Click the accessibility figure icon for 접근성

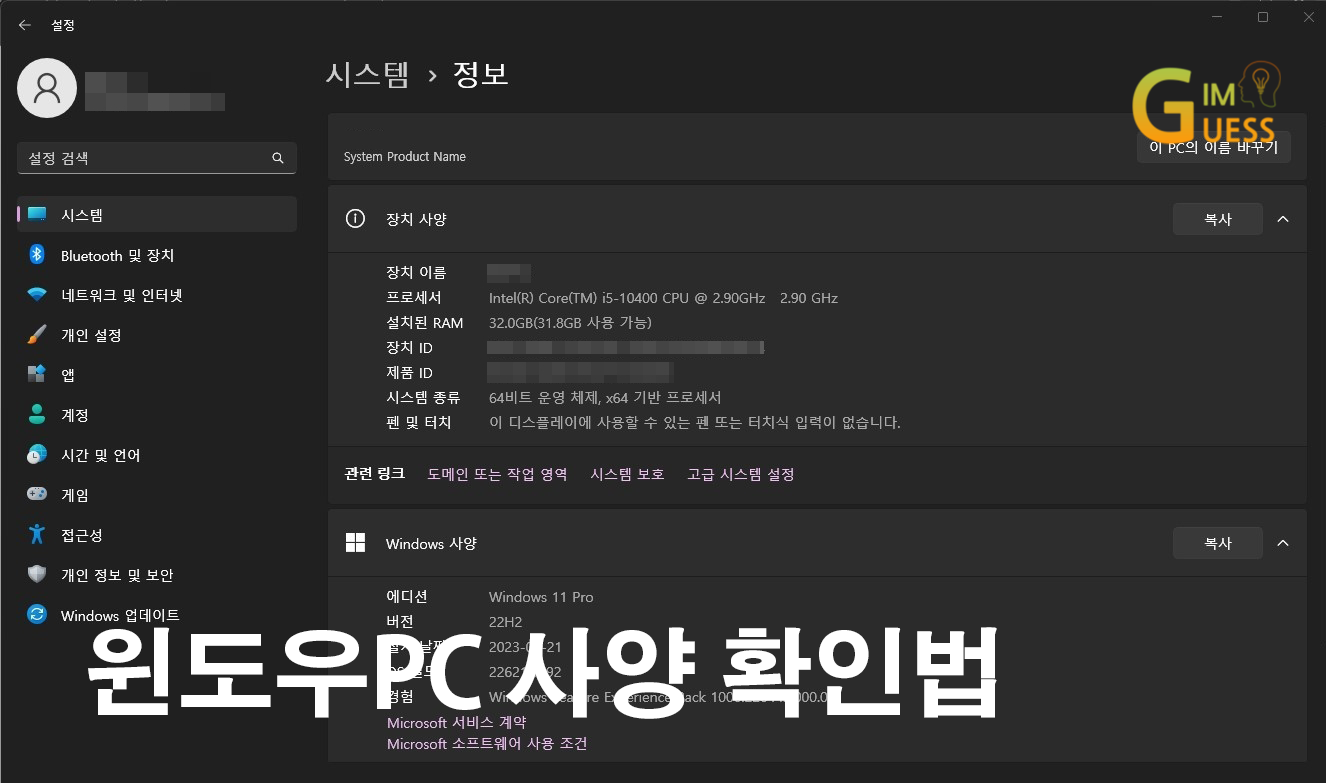[x=37, y=534]
